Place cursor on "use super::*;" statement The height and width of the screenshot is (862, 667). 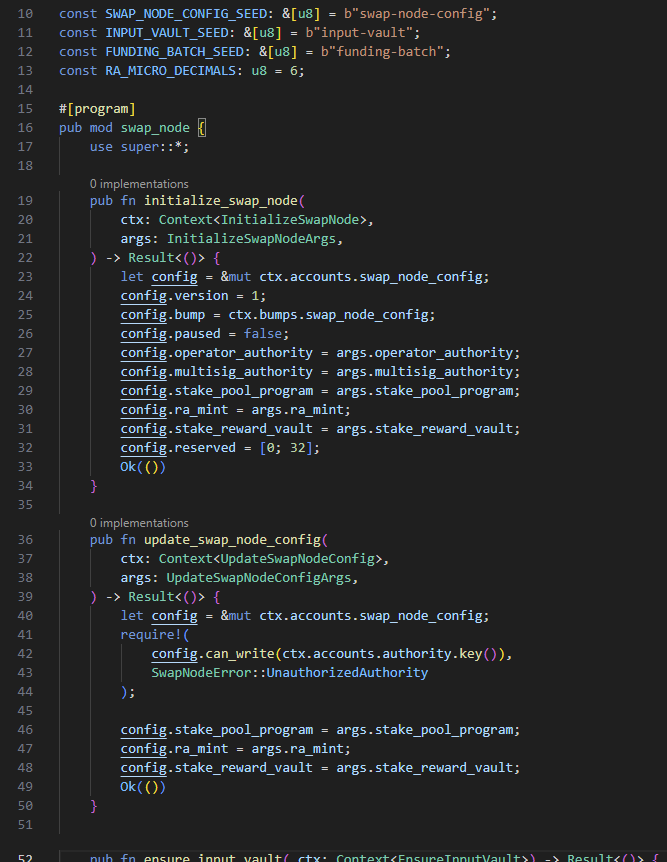click(140, 147)
